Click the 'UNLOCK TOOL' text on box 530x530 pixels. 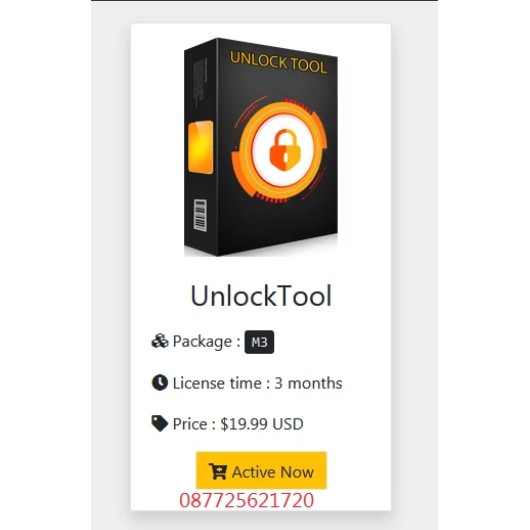(x=279, y=63)
